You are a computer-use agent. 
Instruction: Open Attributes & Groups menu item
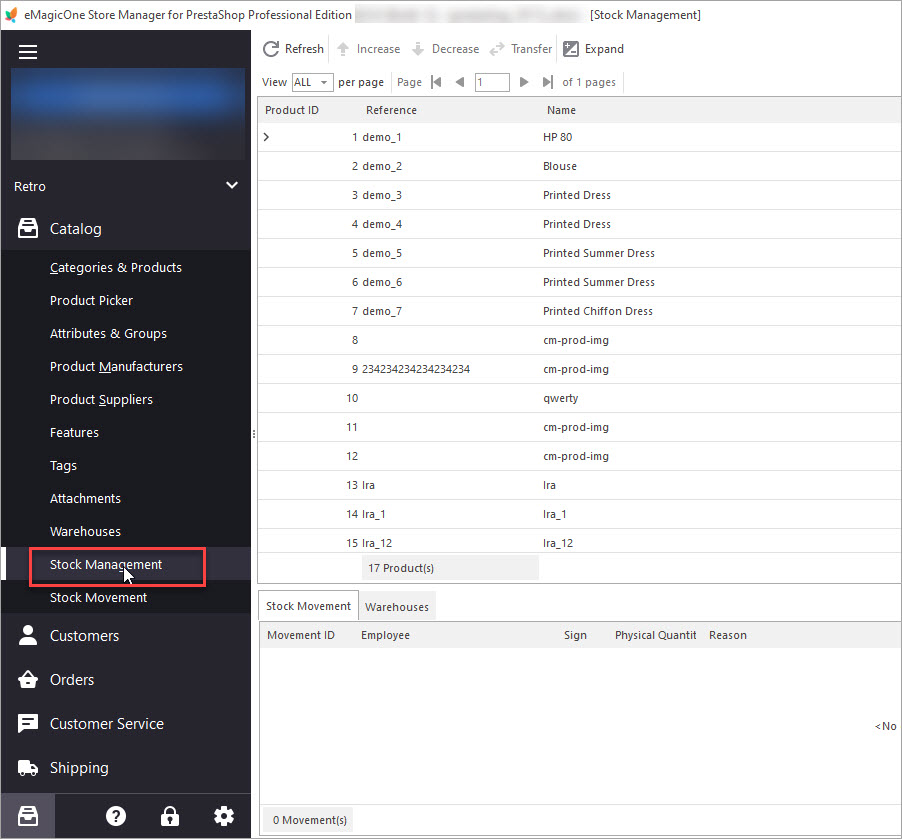click(x=108, y=333)
